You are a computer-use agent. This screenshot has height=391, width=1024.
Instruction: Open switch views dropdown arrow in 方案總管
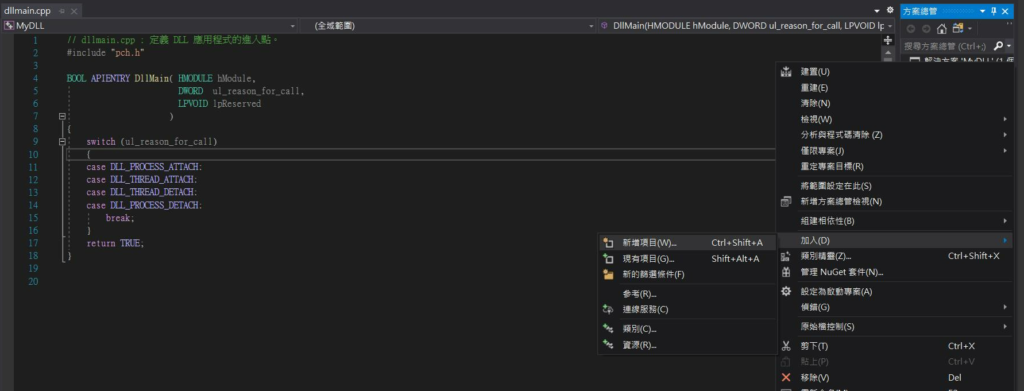click(970, 29)
